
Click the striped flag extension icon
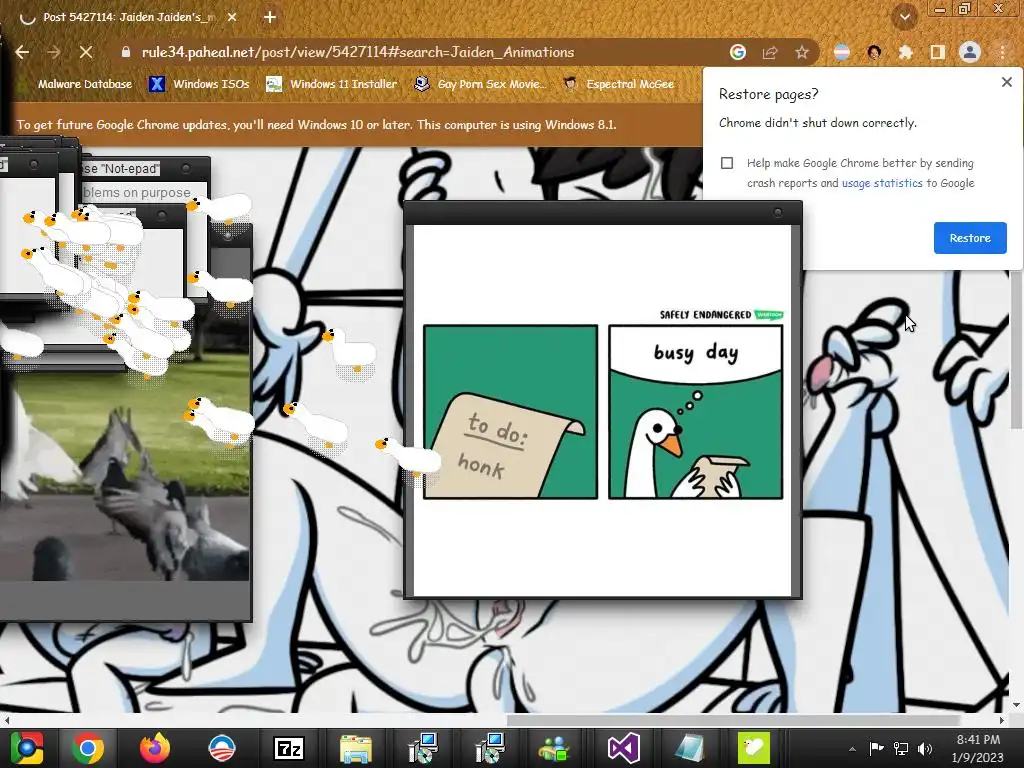point(842,52)
